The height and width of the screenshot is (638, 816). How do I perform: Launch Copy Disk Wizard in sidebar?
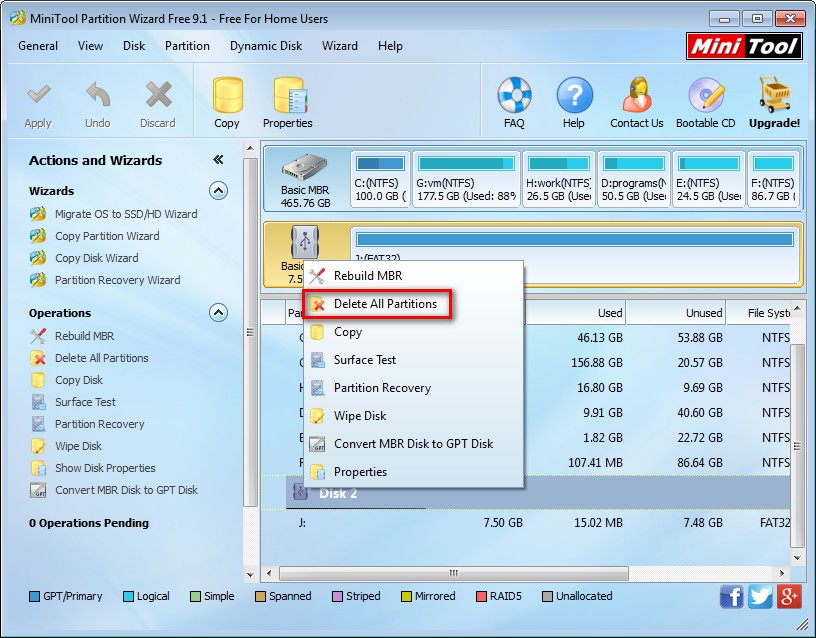(x=97, y=258)
